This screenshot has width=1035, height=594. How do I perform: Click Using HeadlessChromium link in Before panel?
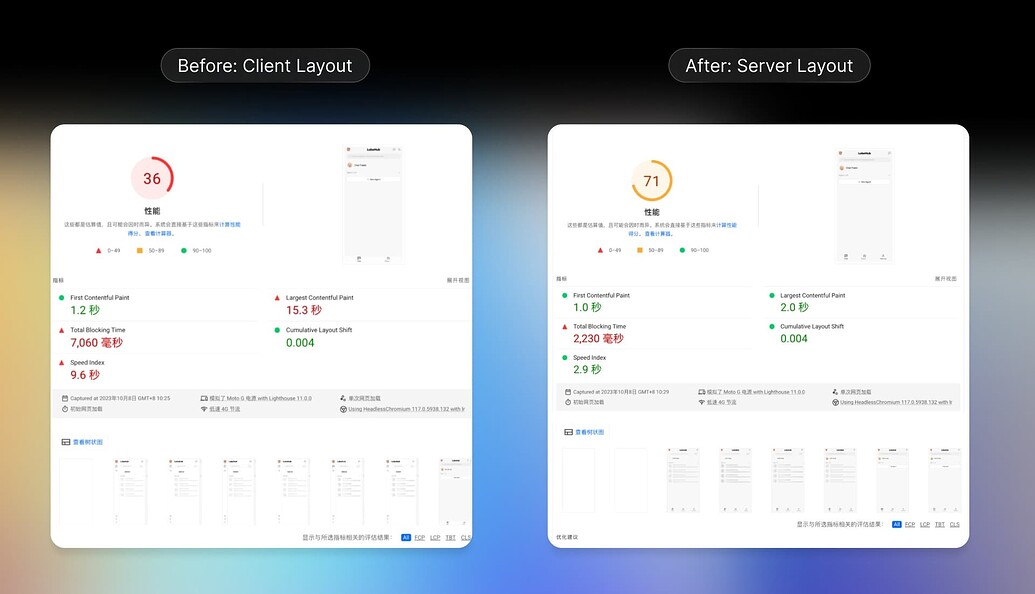coord(407,409)
